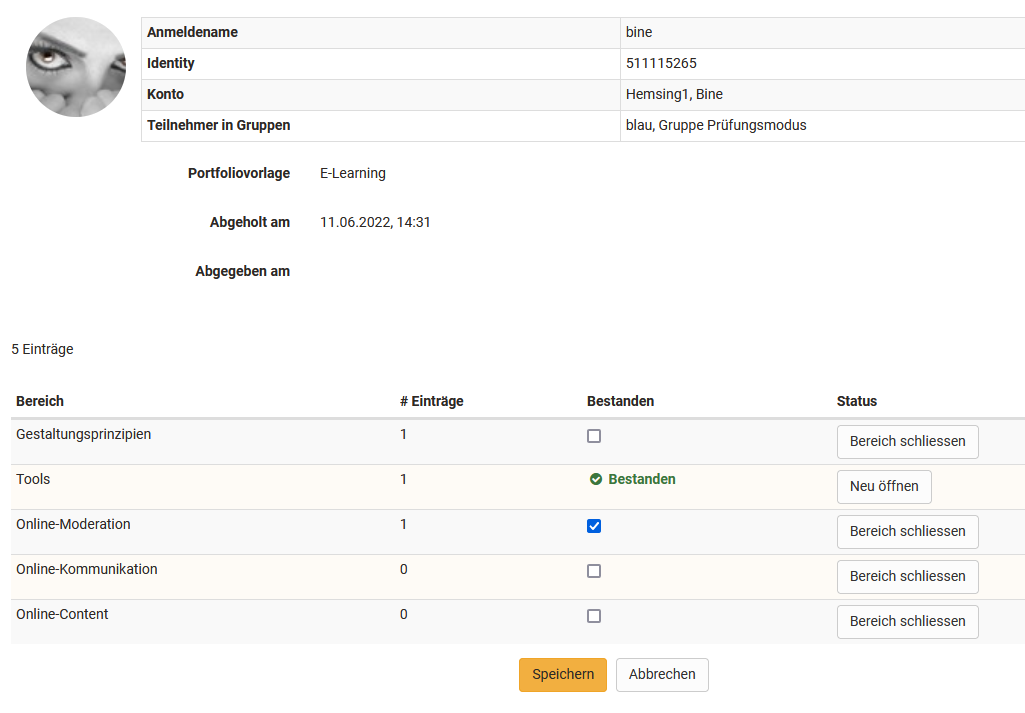Screen dimensions: 1025x713
Task: Enable the Bestanden checkbox for Gestaltungsprinzipien
Action: [594, 435]
